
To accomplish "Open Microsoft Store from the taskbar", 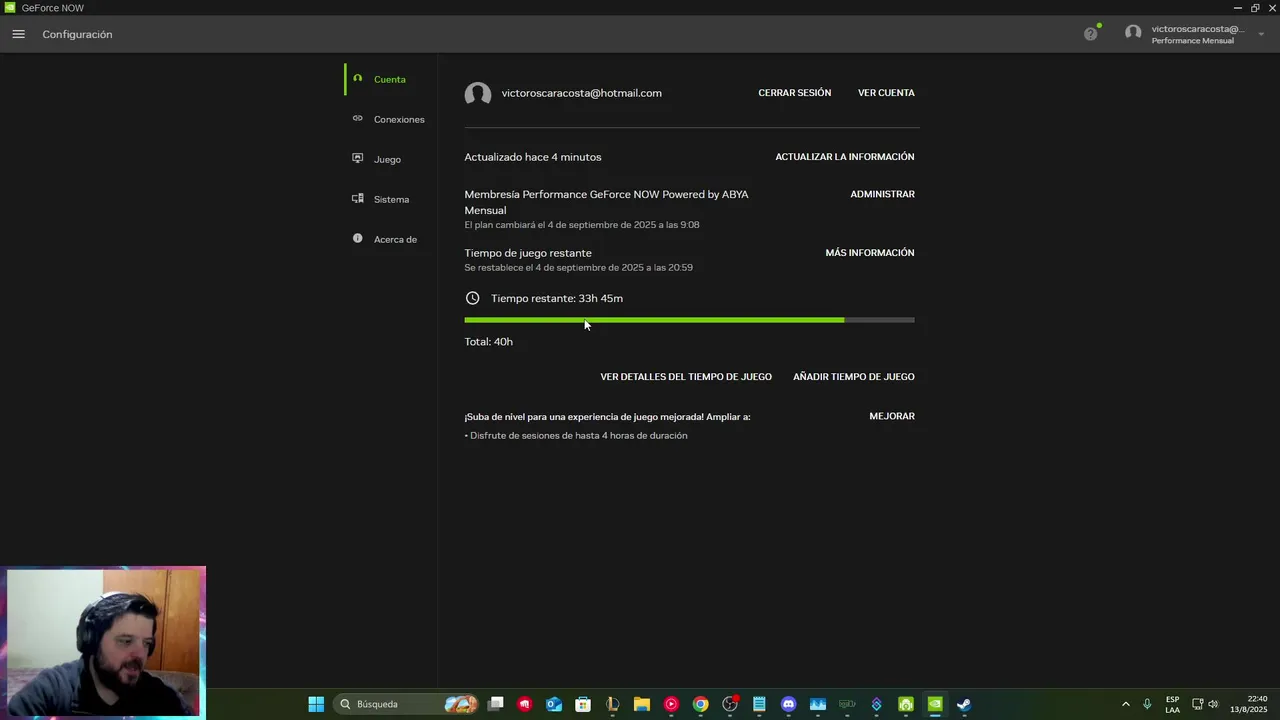I will [583, 704].
